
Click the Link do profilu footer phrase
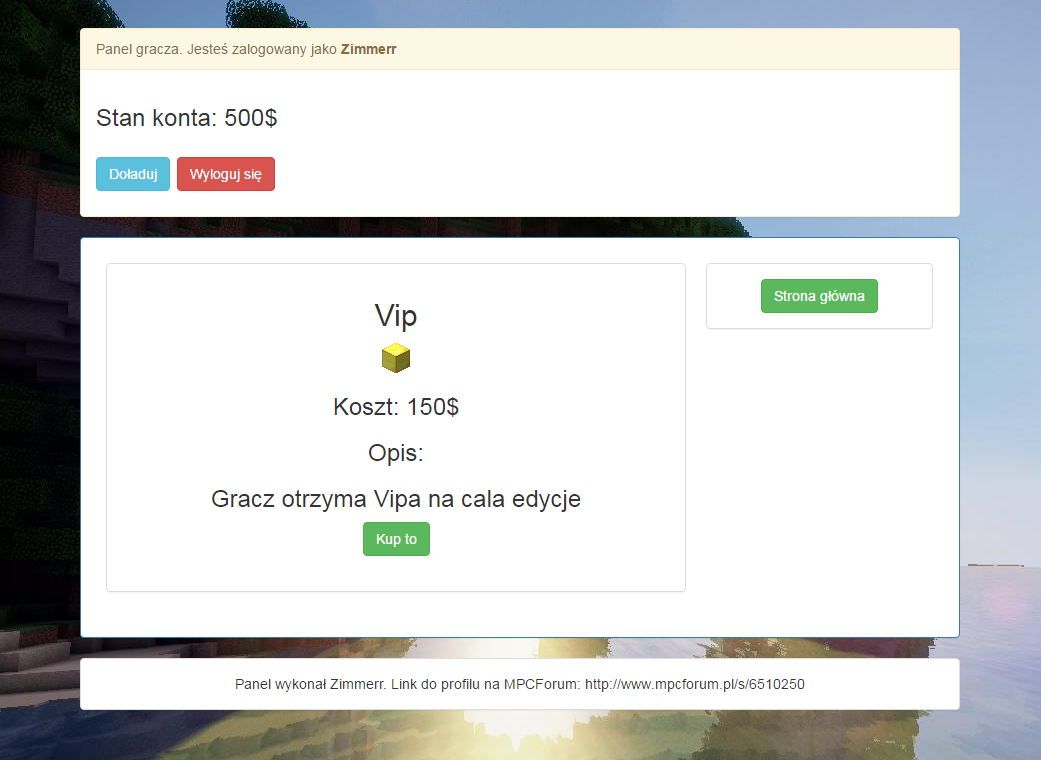pyautogui.click(x=445, y=684)
